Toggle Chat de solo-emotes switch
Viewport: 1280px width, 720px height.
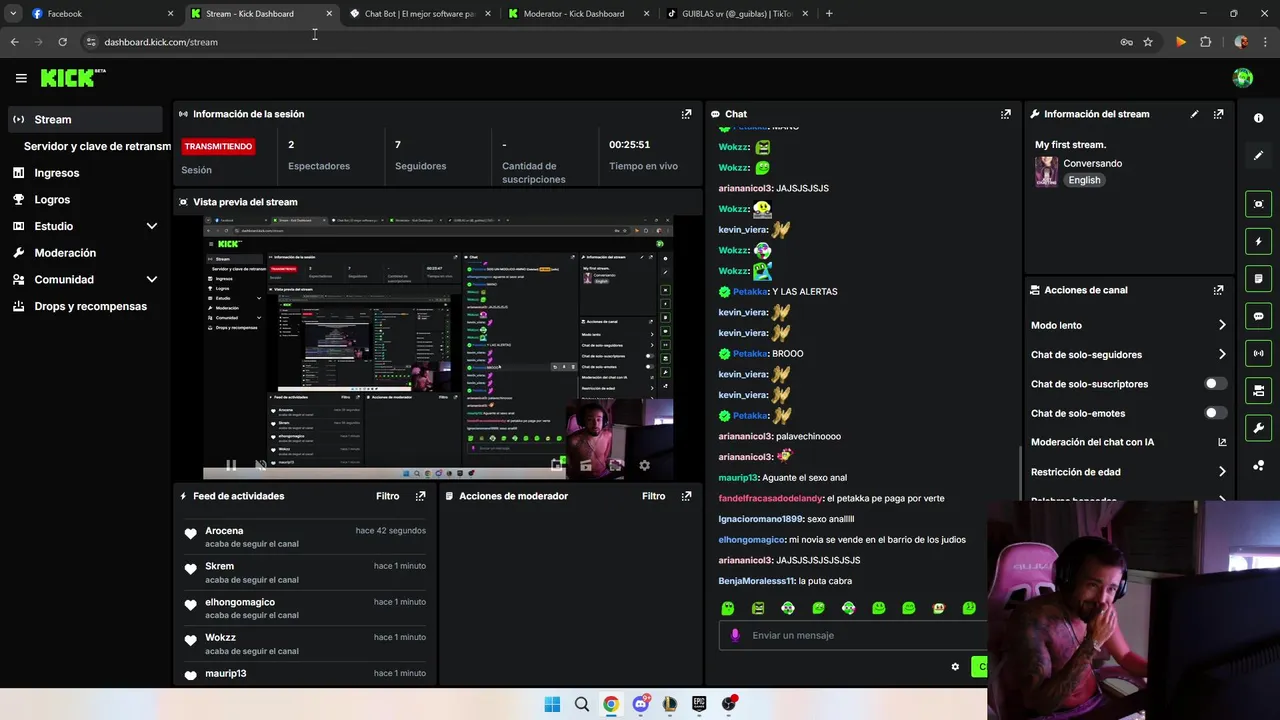(x=1215, y=413)
